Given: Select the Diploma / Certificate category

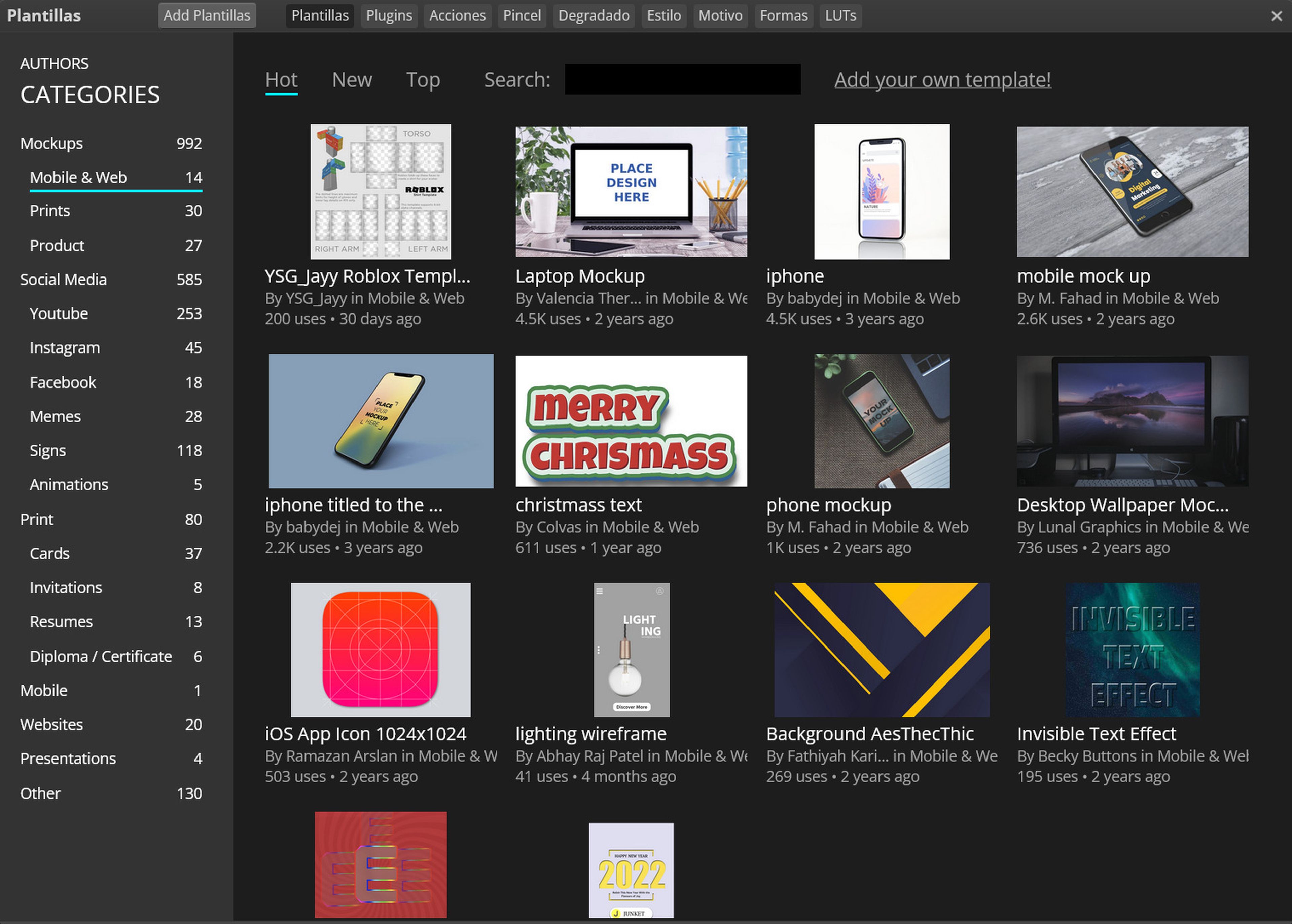Looking at the screenshot, I should 101,656.
